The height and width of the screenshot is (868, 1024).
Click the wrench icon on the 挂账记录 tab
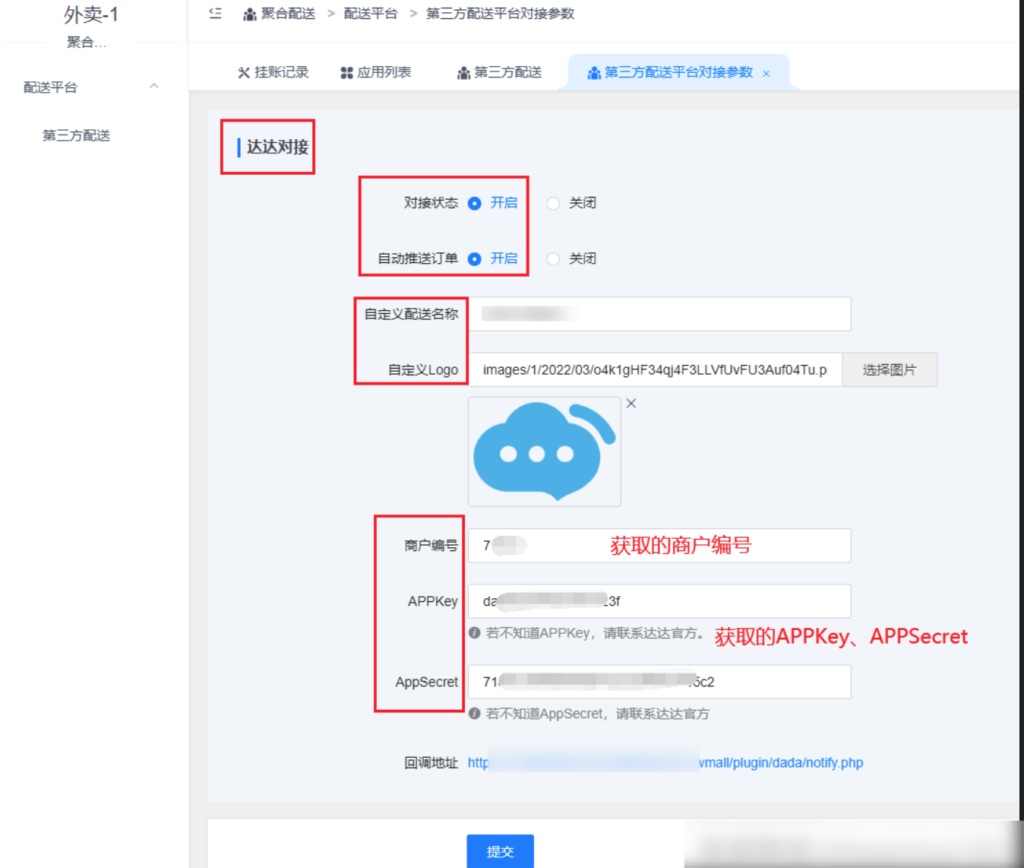[243, 72]
